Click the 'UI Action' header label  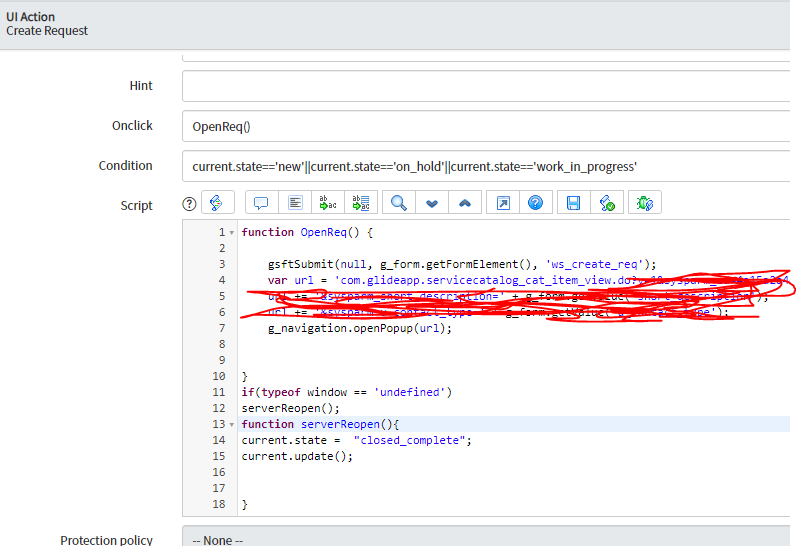tap(30, 17)
